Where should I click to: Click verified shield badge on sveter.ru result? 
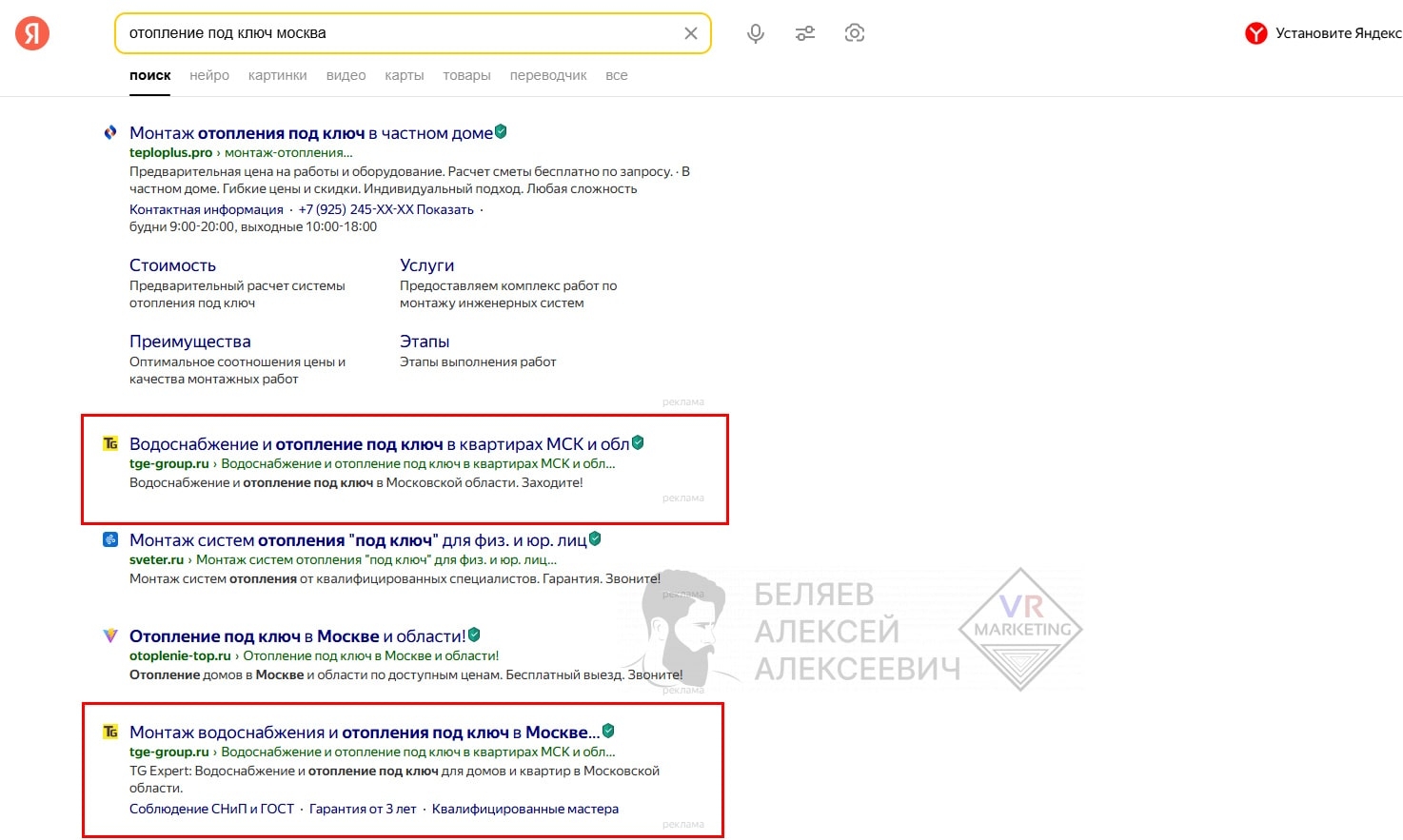tap(595, 539)
